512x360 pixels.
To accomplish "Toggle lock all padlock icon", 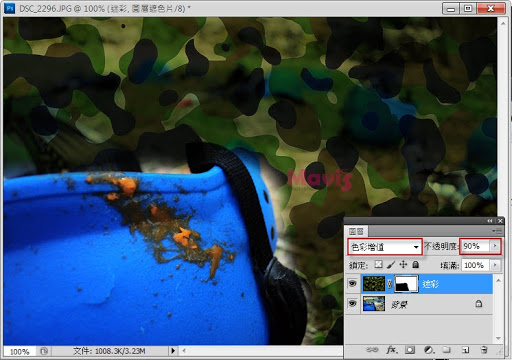I will coord(415,265).
